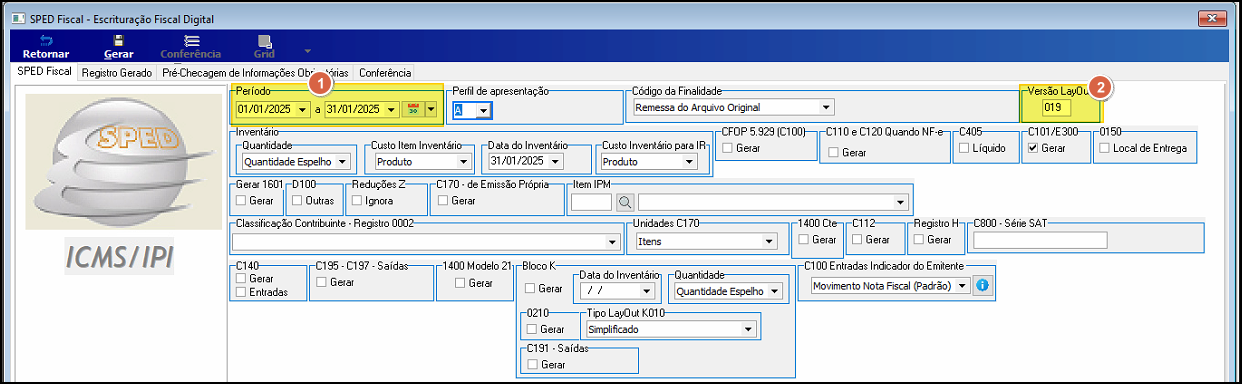Screen dimensions: 1242x384
Task: Open the Conferência toolbar item
Action: 191,47
